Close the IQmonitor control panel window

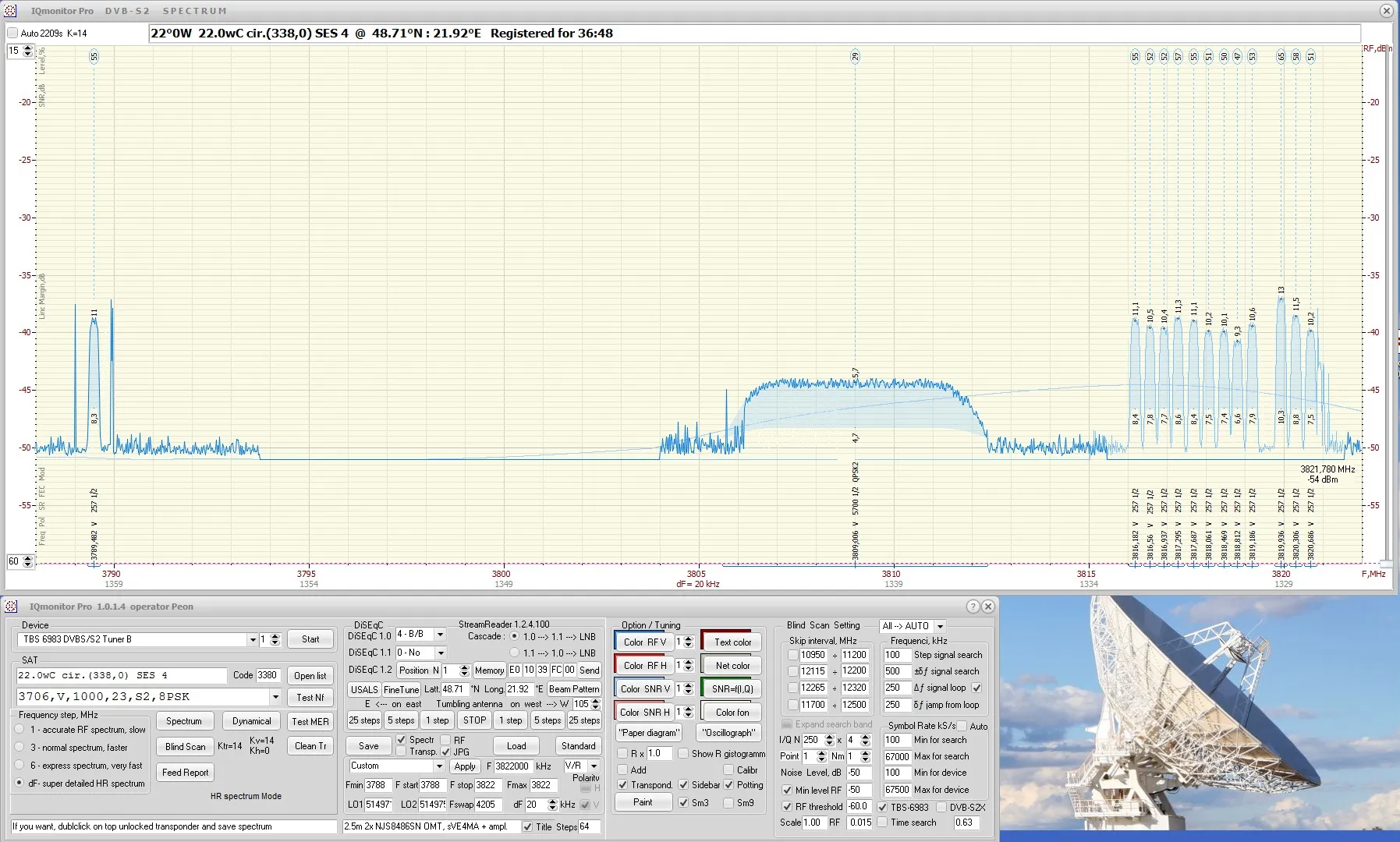coord(988,607)
